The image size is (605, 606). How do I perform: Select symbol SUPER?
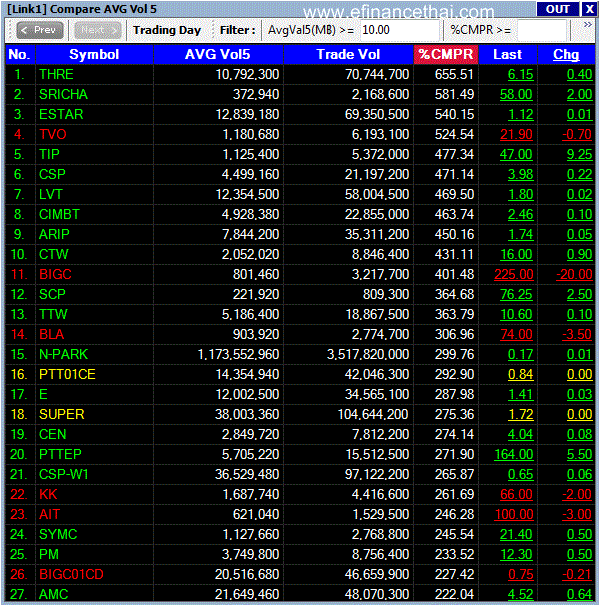click(x=61, y=414)
